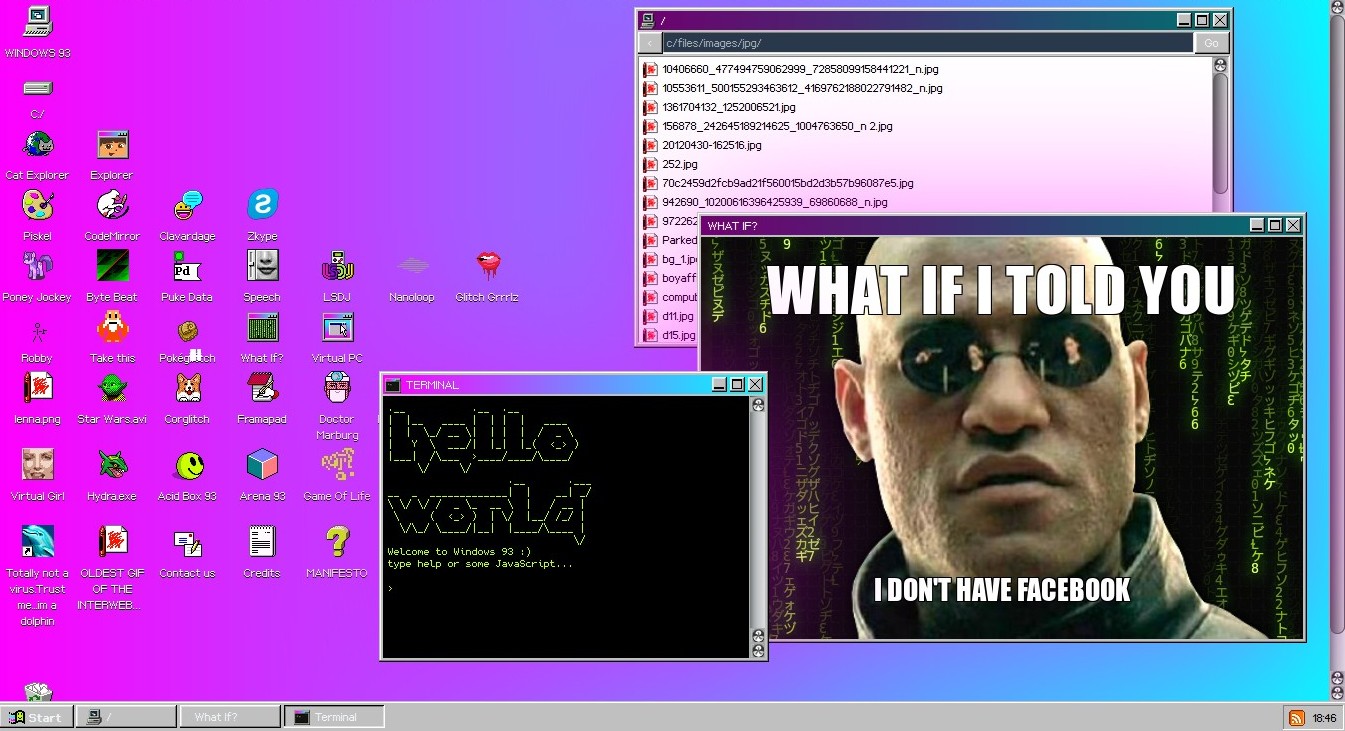
Task: Click the c/files/images/jpg/ path field
Action: 927,43
